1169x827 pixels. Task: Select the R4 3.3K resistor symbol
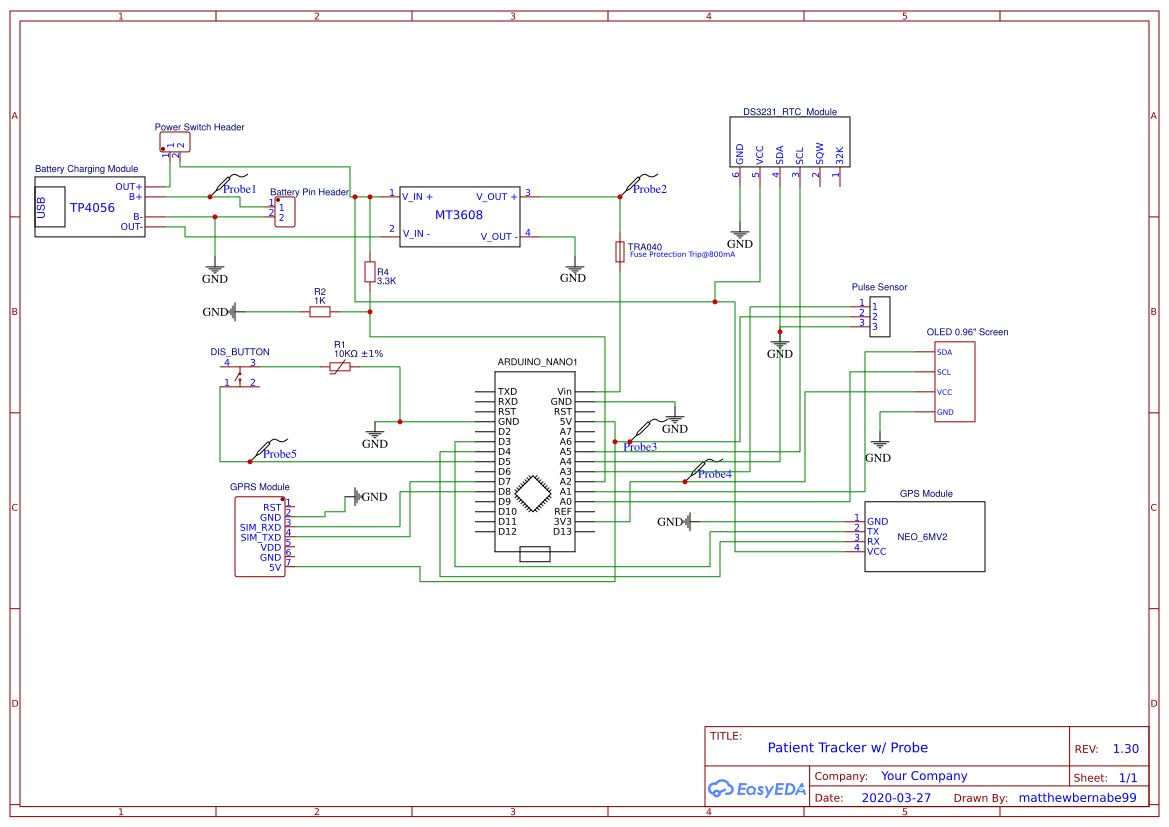tap(370, 272)
